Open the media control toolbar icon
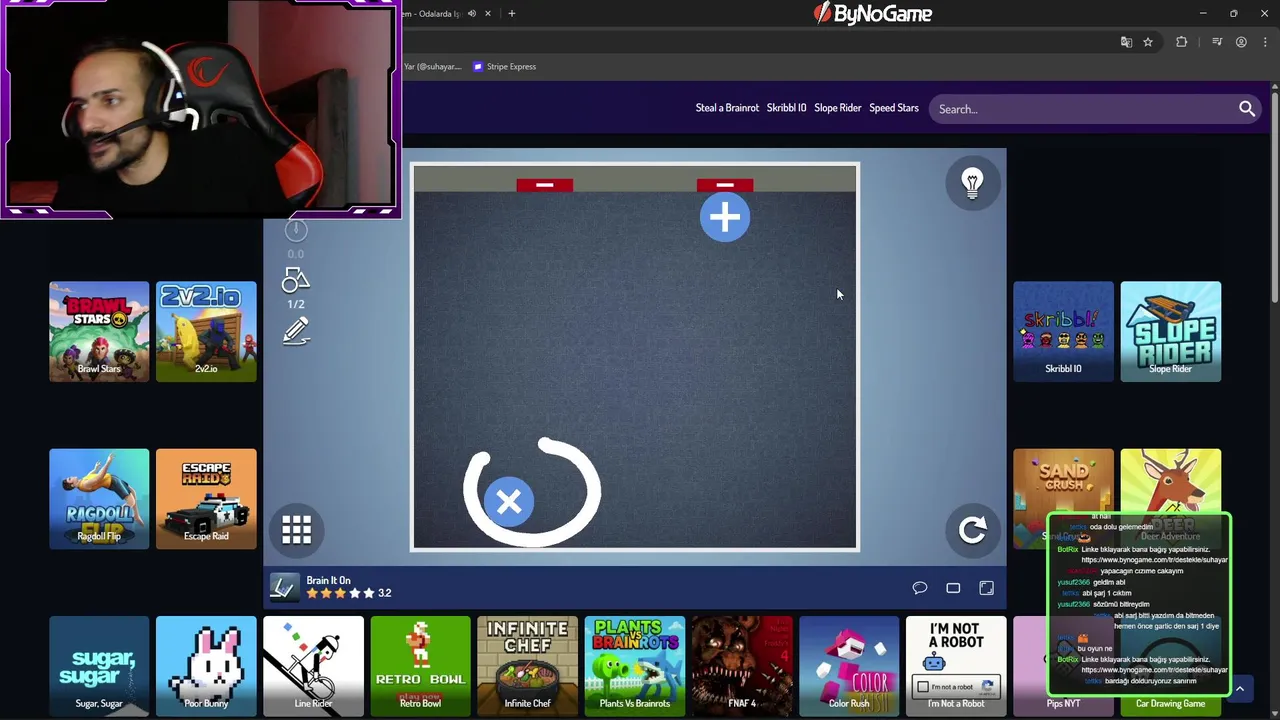 click(1217, 42)
